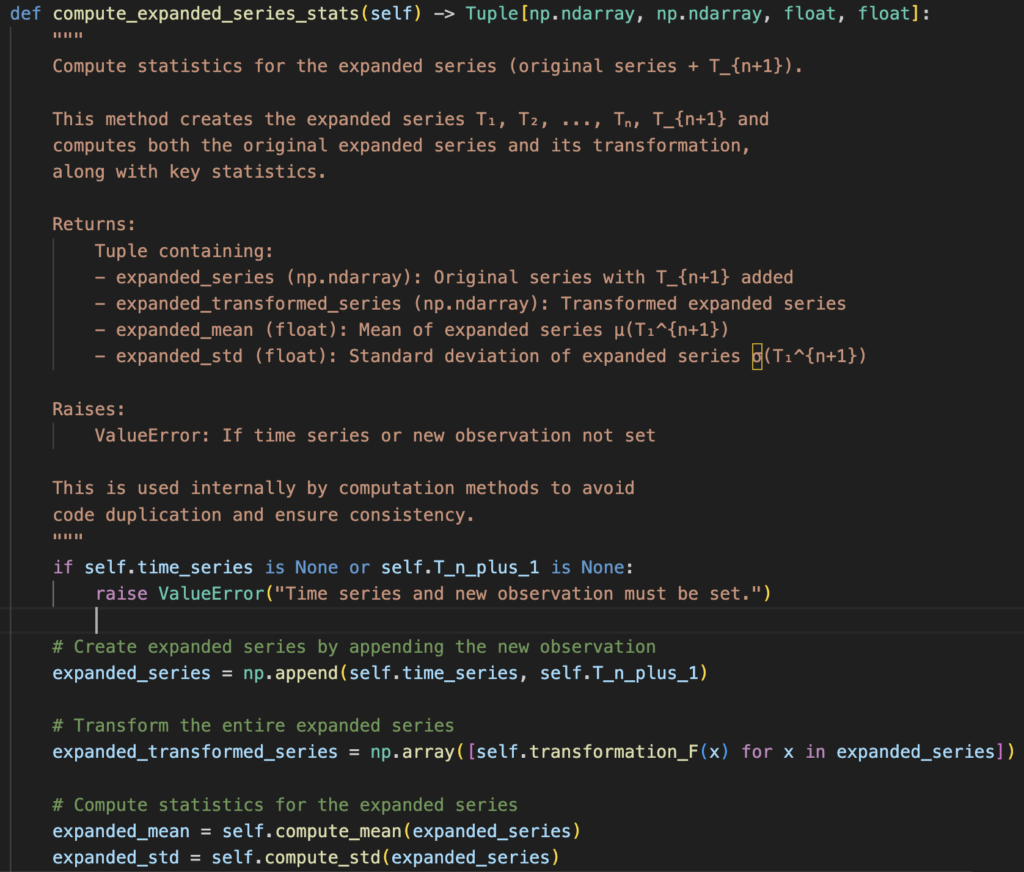Click the 'Transform the entire expanded series' comment
Image resolution: width=1024 pixels, height=872 pixels.
pos(253,725)
